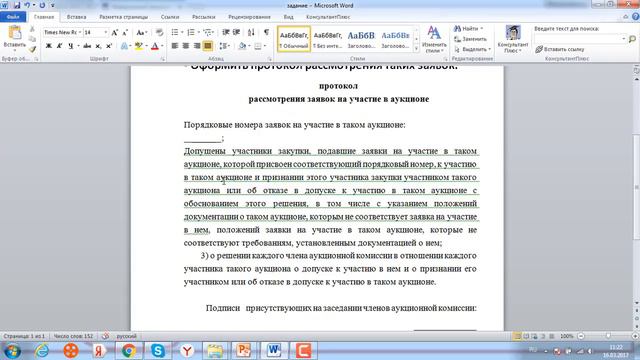
Task: Click the decrease indent icon
Action: (x=226, y=32)
